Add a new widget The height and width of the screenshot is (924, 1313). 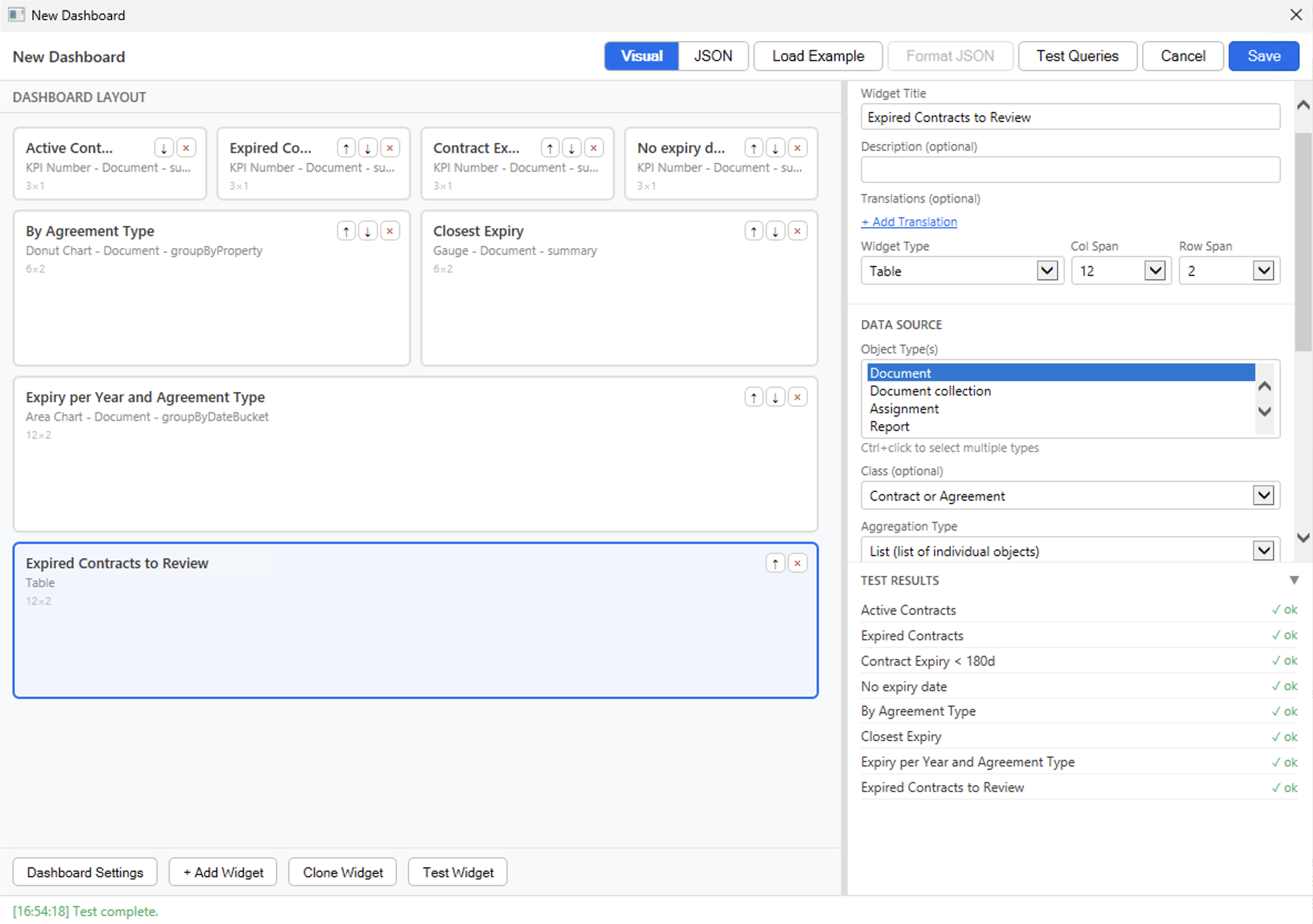223,872
